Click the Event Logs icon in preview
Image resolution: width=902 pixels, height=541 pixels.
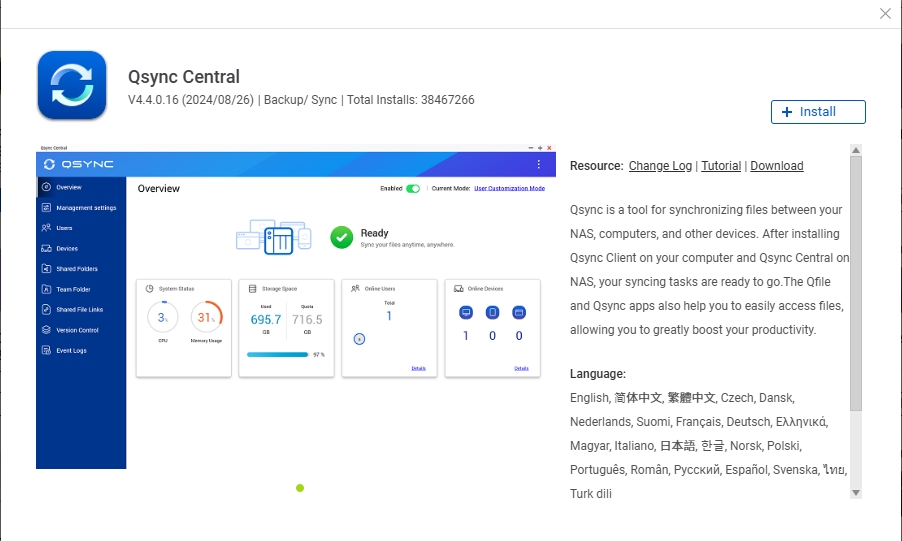click(x=47, y=350)
